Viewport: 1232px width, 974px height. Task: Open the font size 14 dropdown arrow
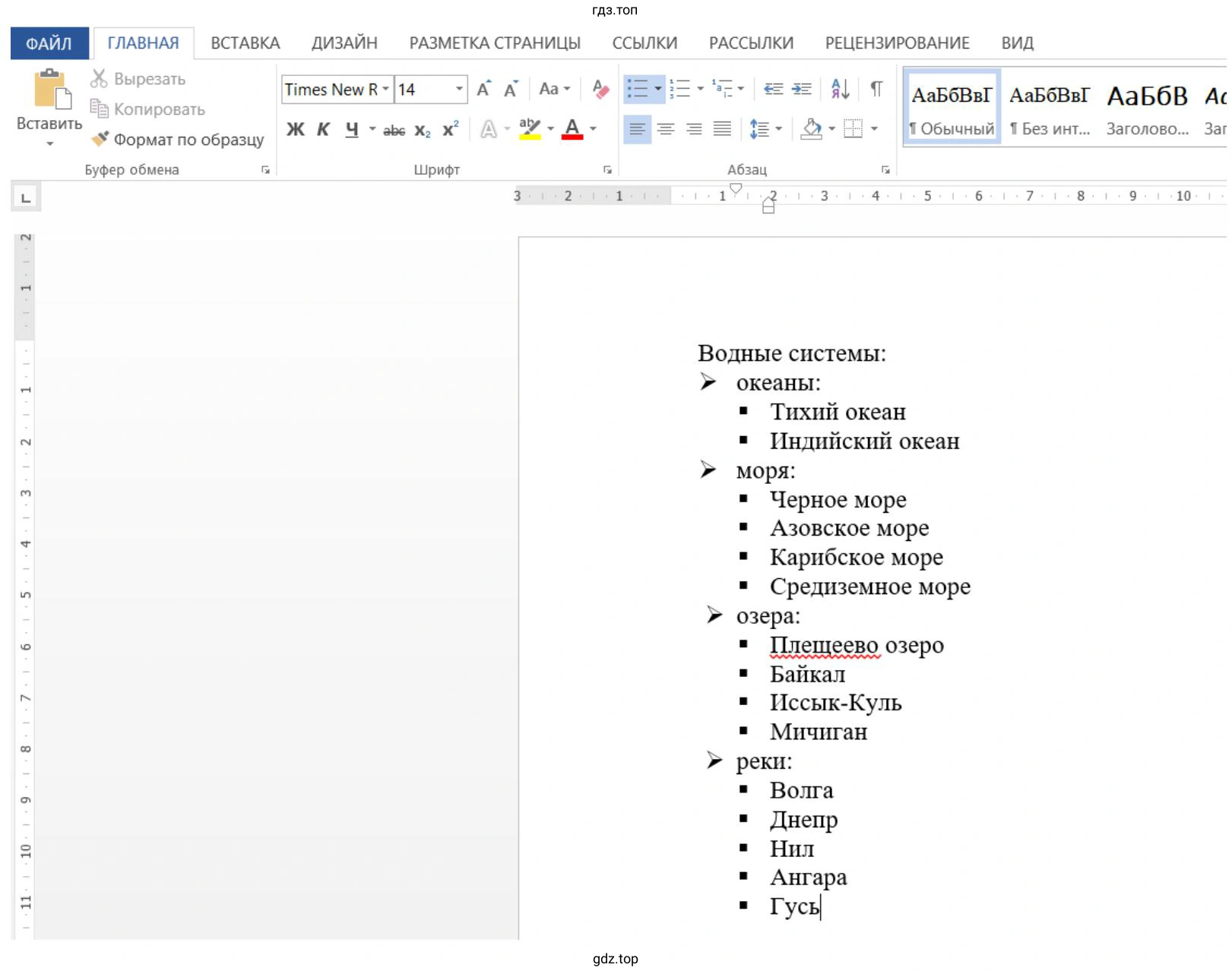tap(459, 90)
